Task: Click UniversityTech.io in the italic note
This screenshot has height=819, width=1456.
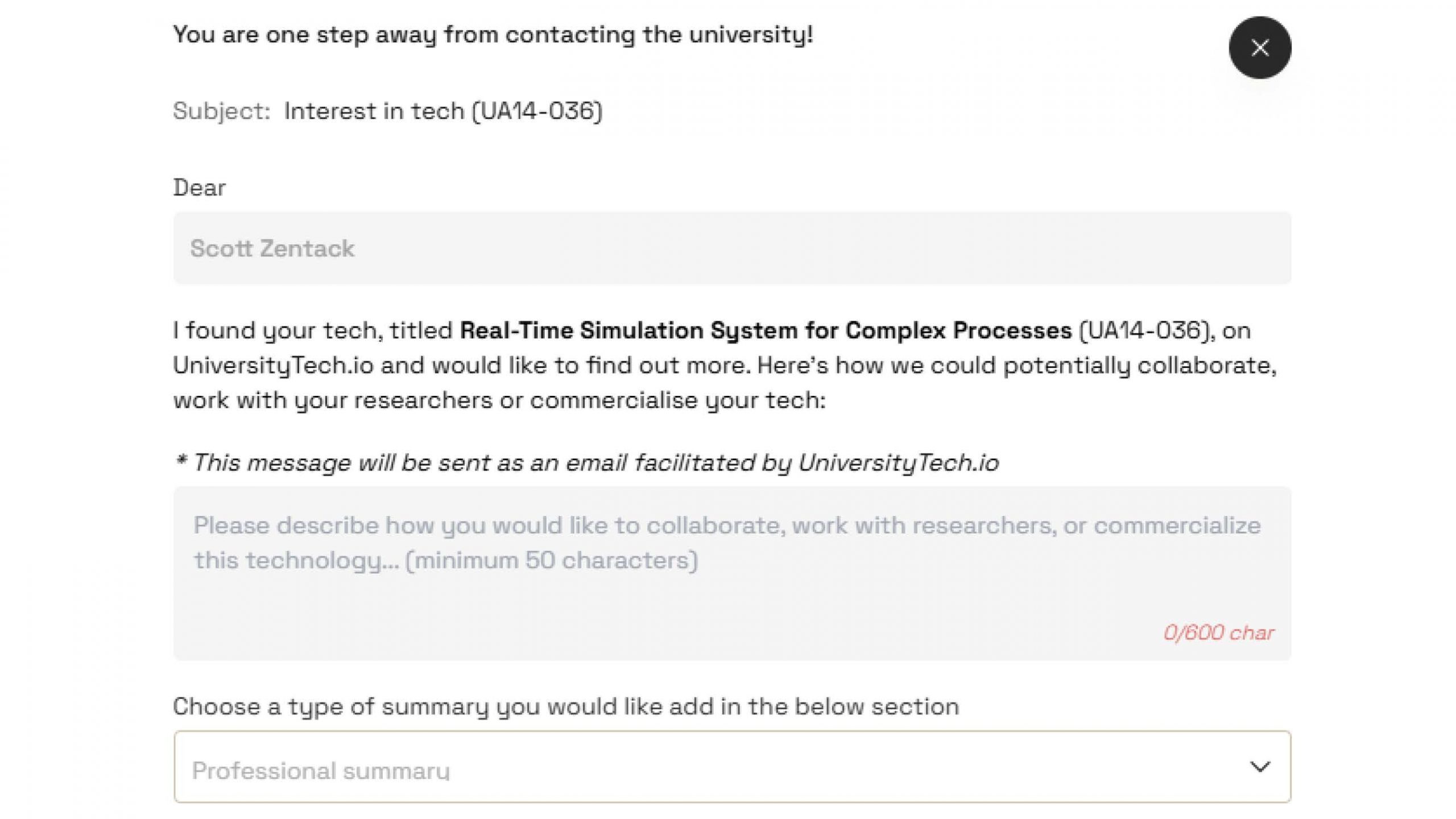Action: coord(898,463)
